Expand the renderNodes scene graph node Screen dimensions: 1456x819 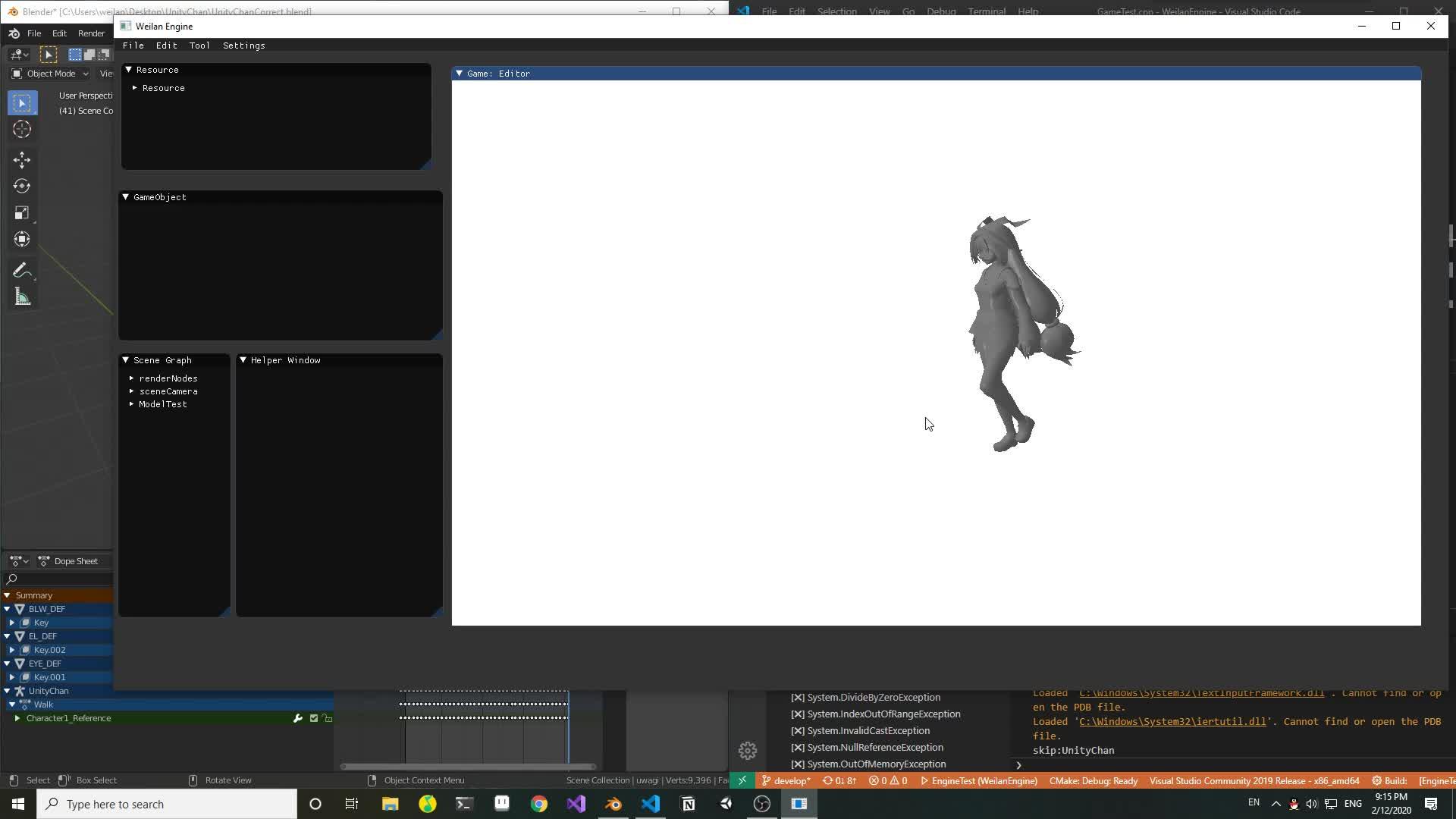click(x=132, y=378)
